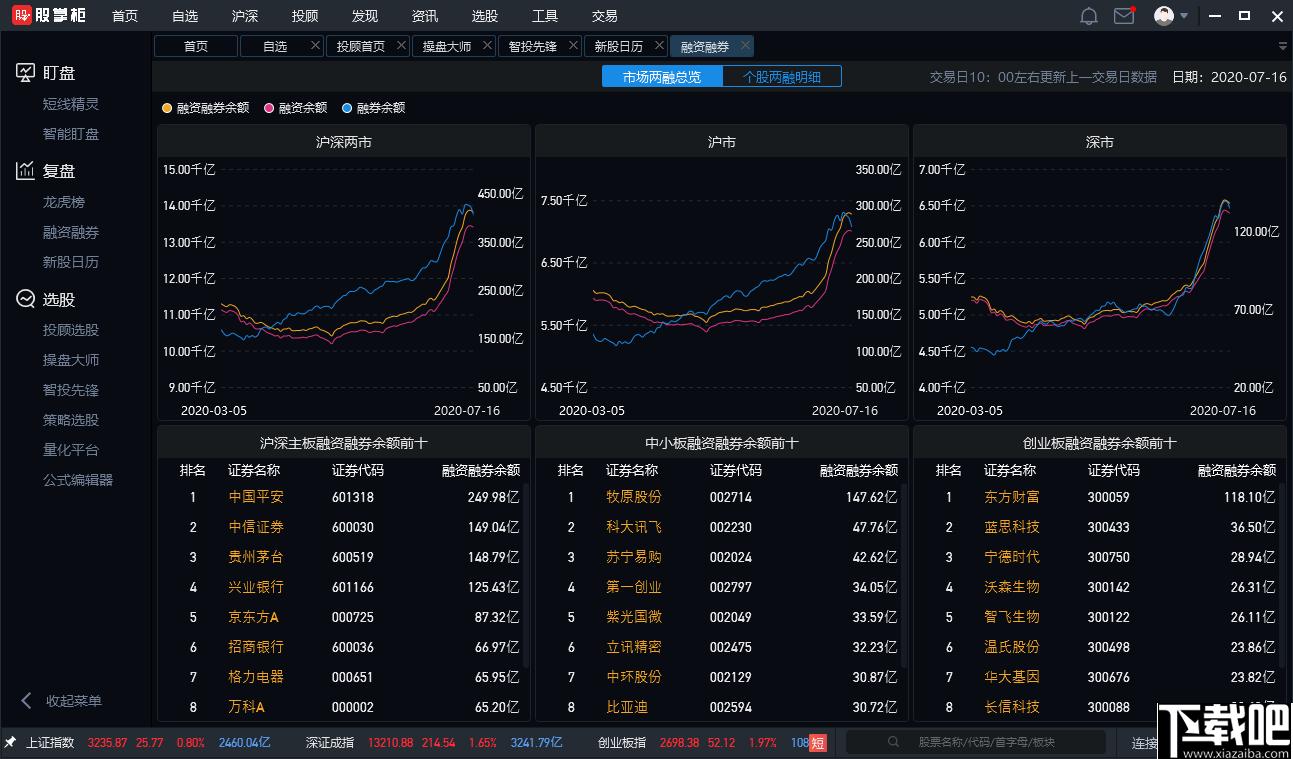Click the 深市 chart title
Viewport: 1293px width, 759px height.
click(x=1100, y=142)
